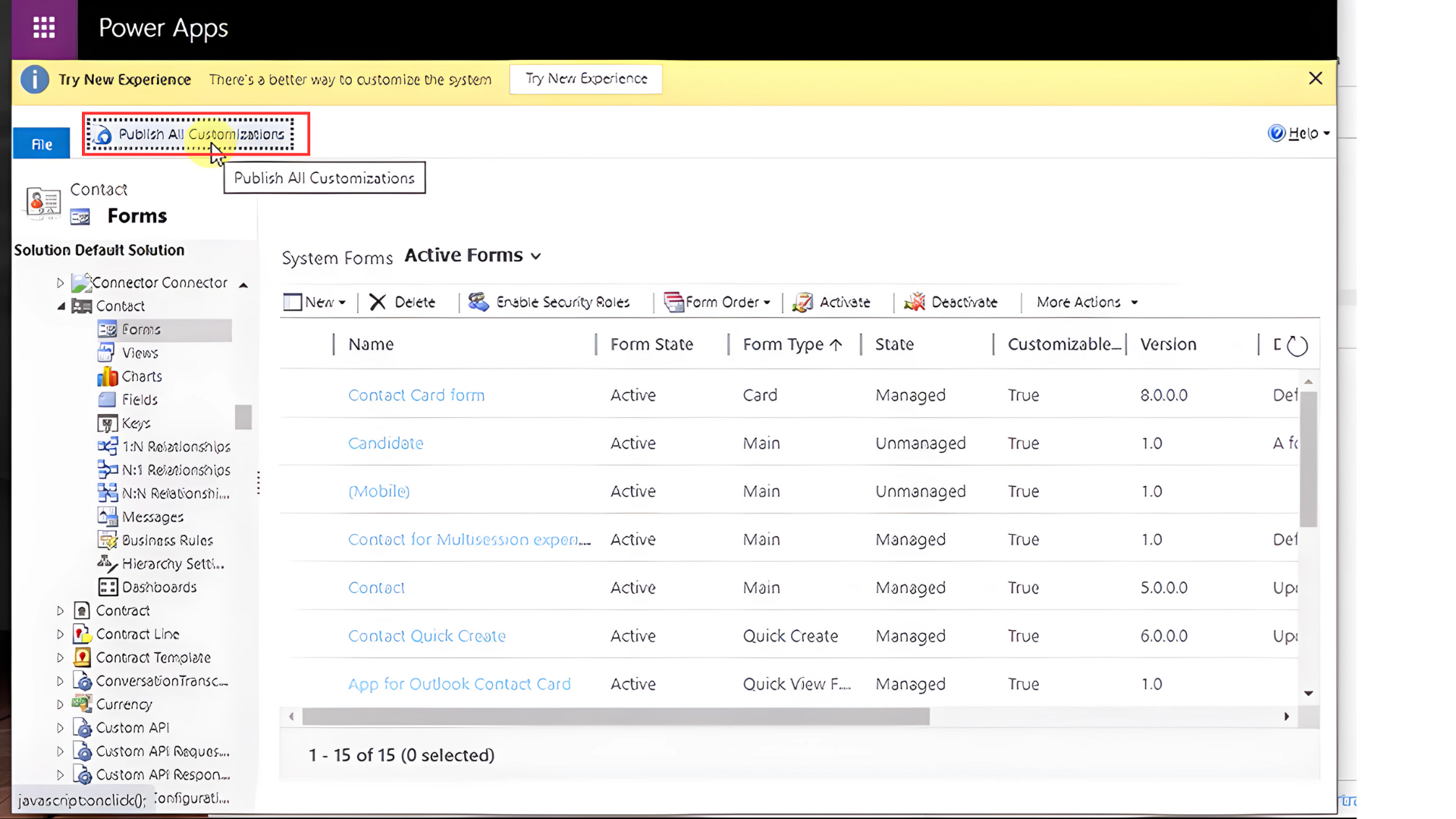Click the Contract Template entity icon
The image size is (1456, 819).
(82, 657)
